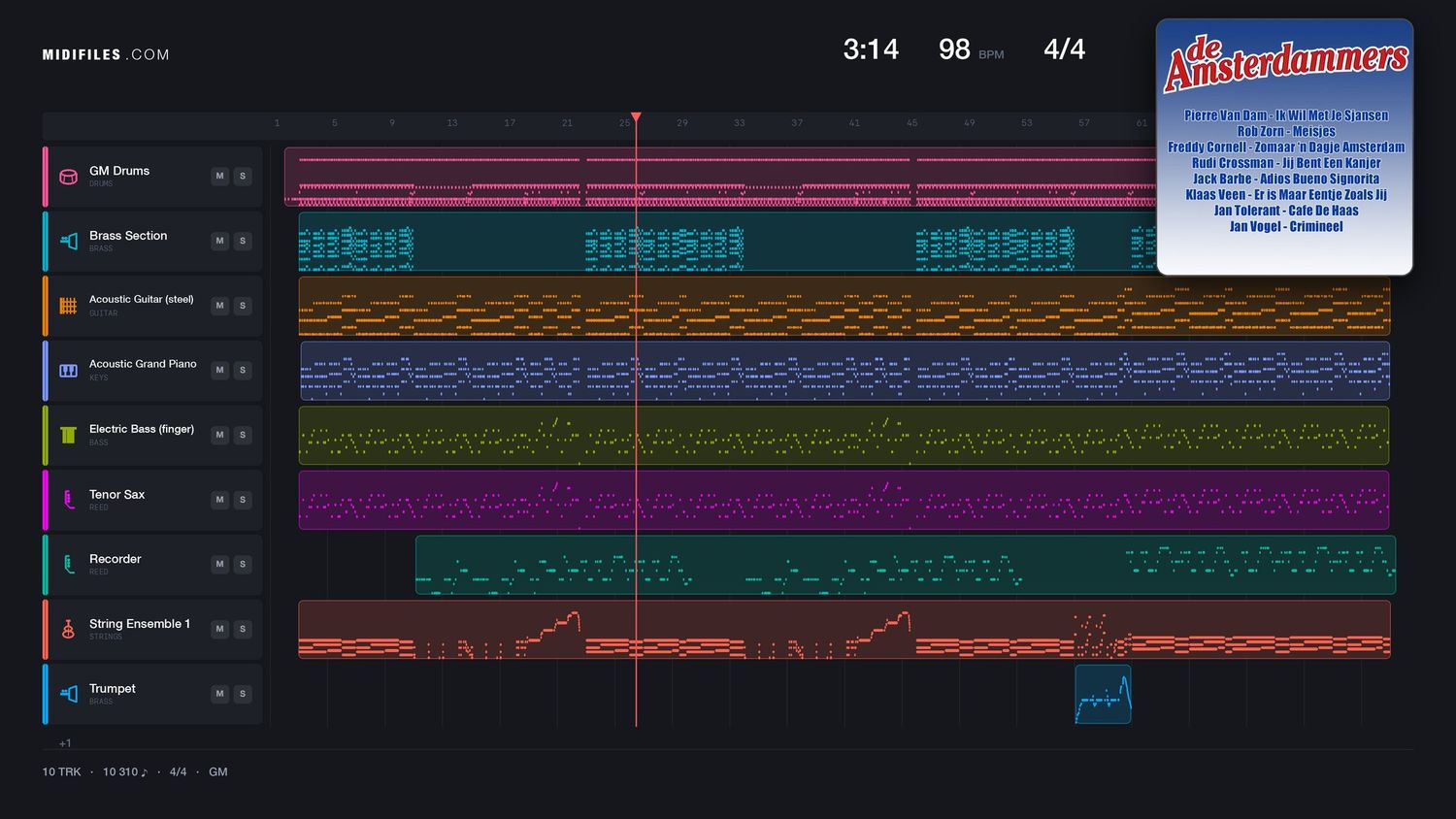Select the Brass Section track name
The height and width of the screenshot is (819, 1456).
point(128,236)
